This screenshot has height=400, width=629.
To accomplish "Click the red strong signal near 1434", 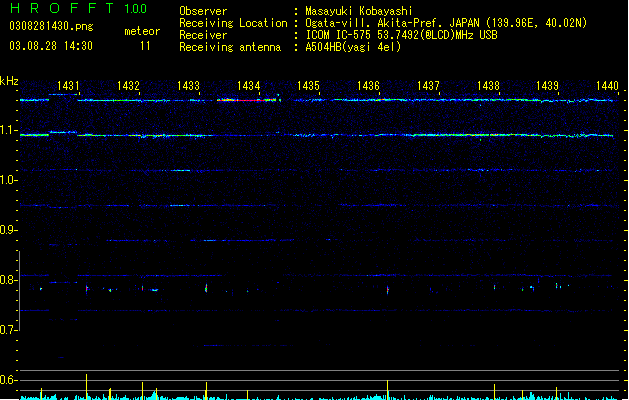I will [x=247, y=100].
